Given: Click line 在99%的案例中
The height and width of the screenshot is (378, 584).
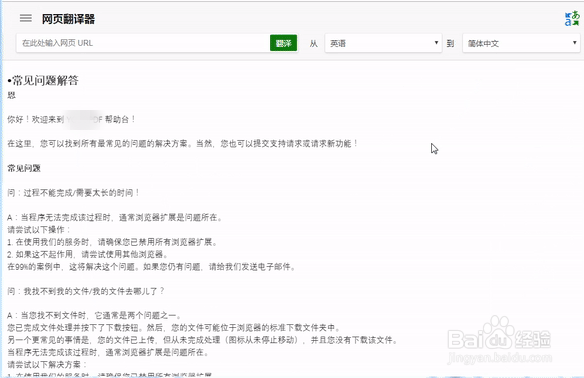Looking at the screenshot, I should click(x=152, y=267).
